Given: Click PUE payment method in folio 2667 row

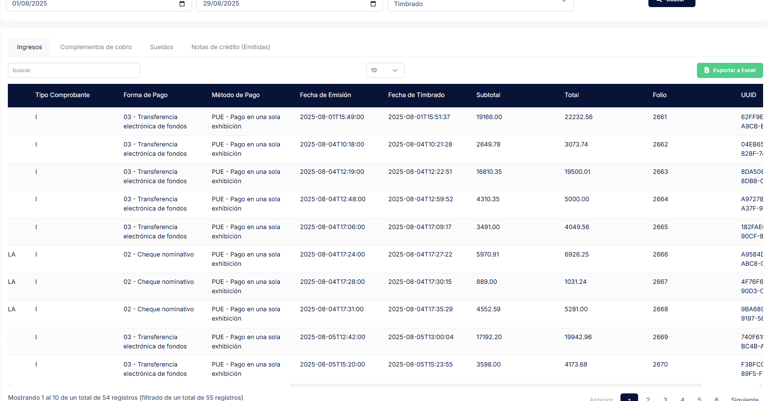Looking at the screenshot, I should pyautogui.click(x=246, y=286).
